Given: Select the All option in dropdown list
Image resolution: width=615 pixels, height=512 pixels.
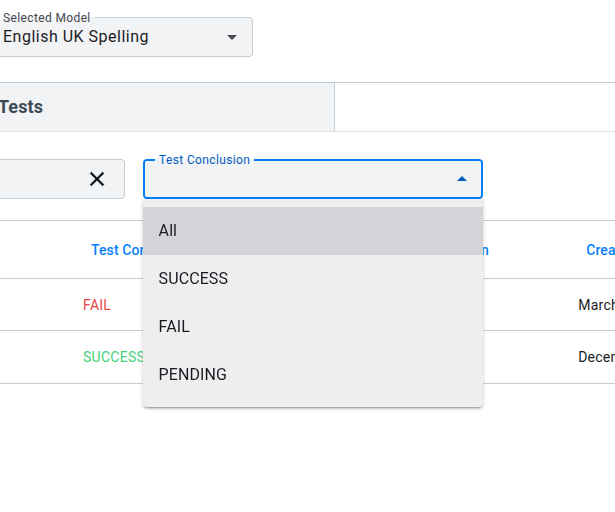Looking at the screenshot, I should (167, 231).
